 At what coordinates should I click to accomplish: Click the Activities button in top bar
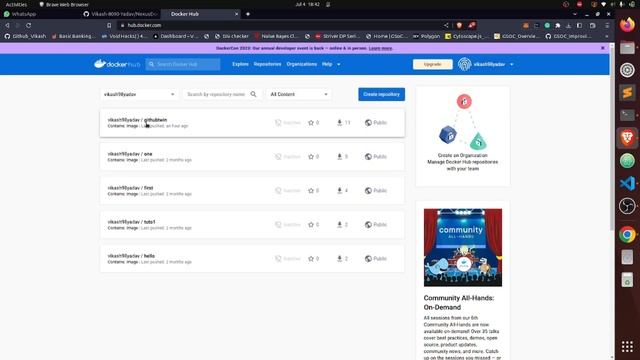click(16, 4)
